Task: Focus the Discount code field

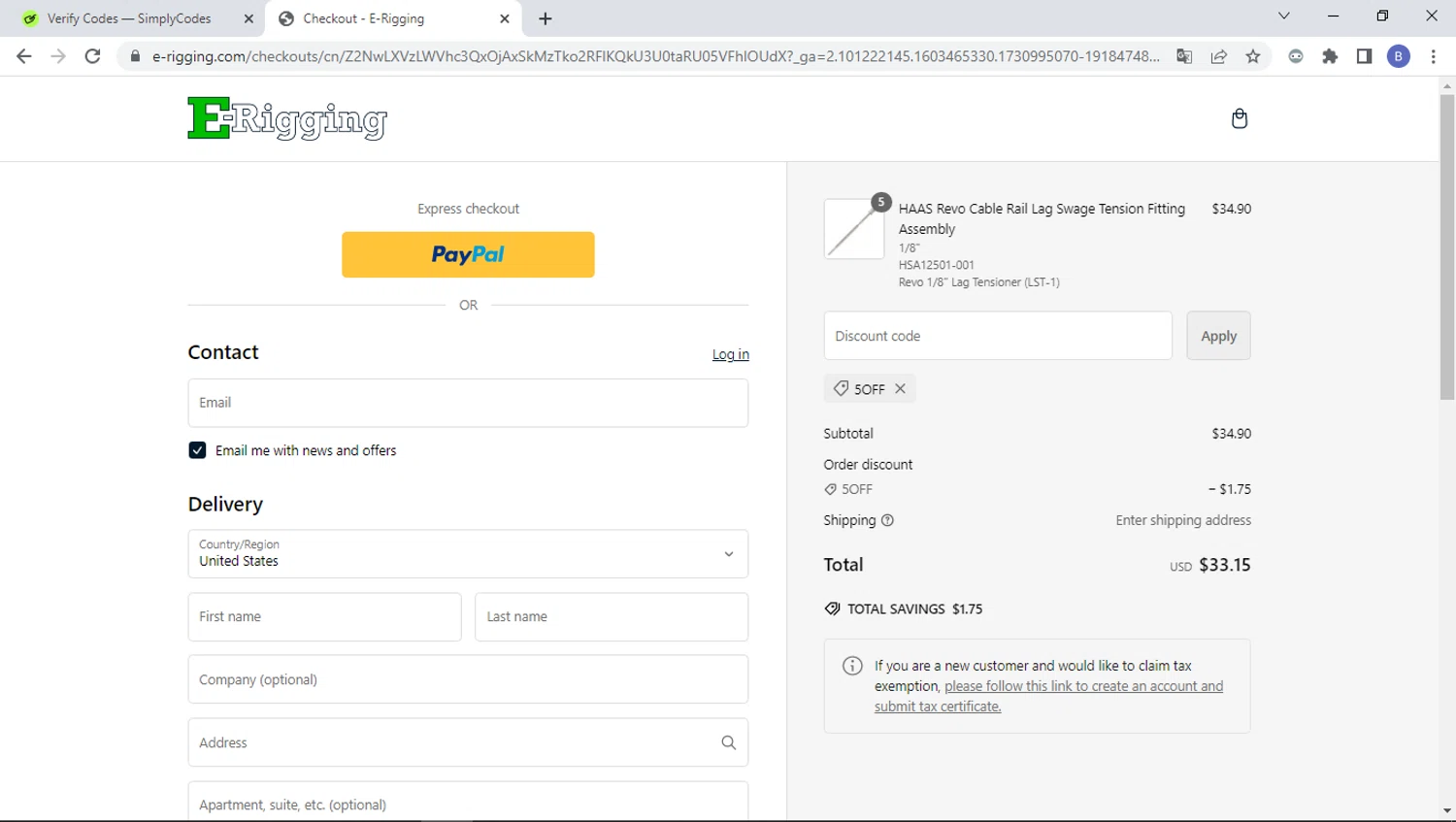Action: pyautogui.click(x=998, y=336)
